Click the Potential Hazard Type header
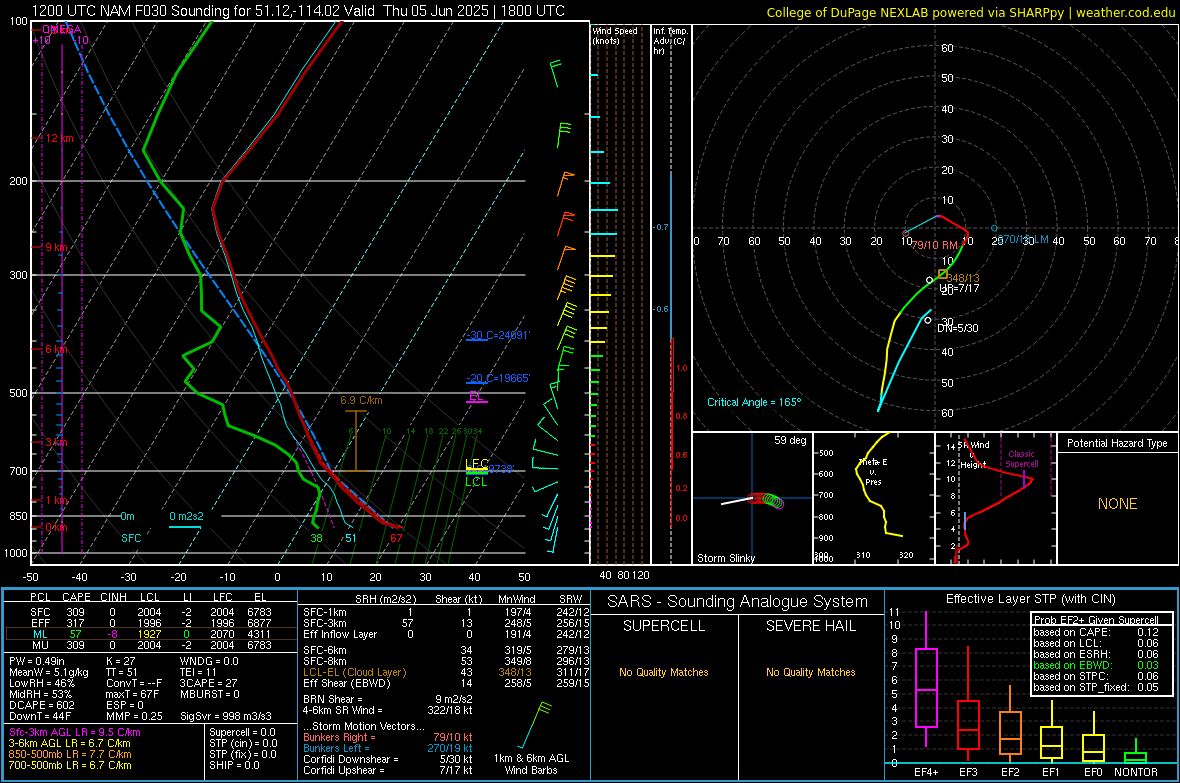The width and height of the screenshot is (1180, 783). (x=1117, y=443)
